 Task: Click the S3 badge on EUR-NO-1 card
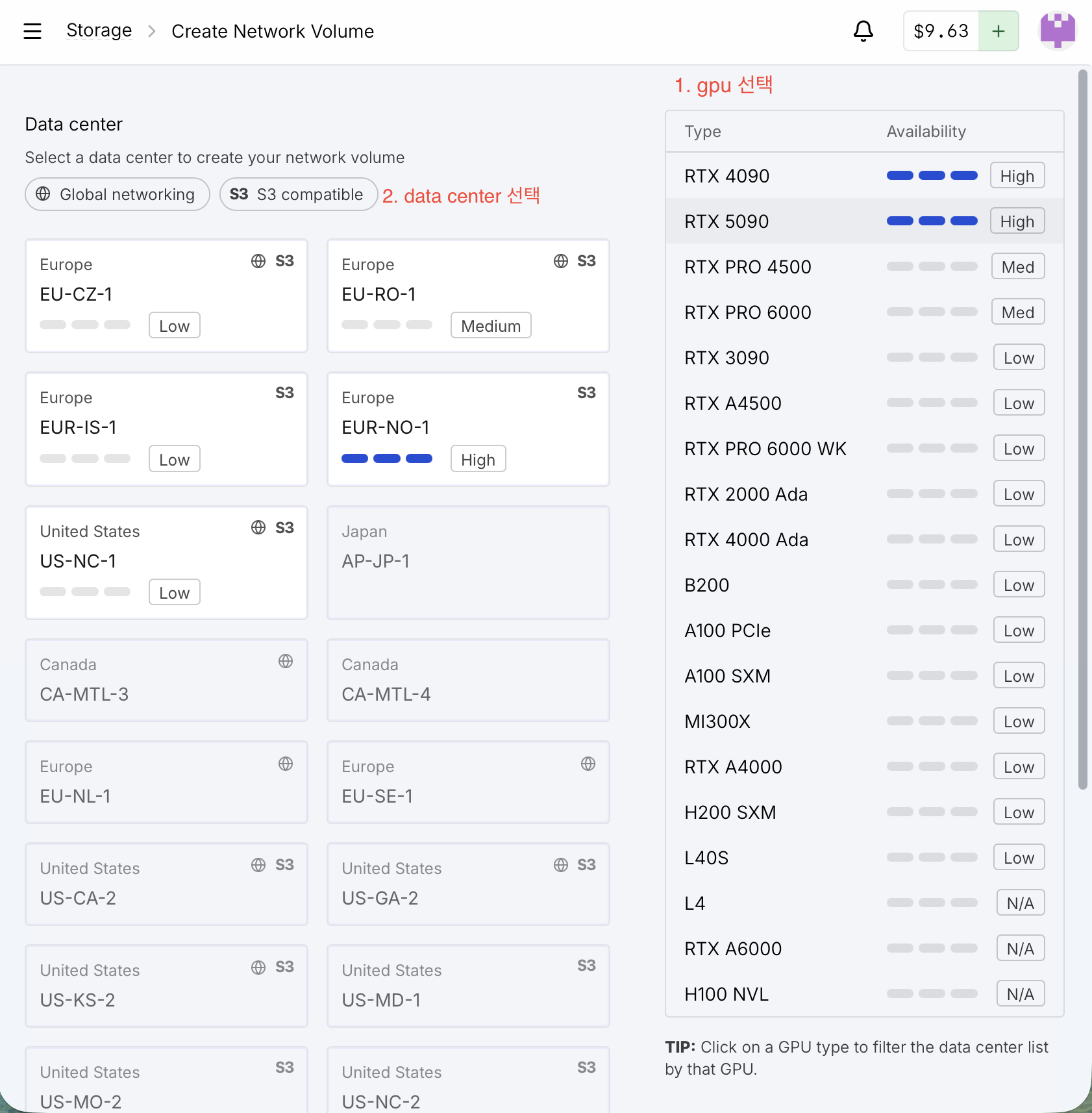(x=586, y=393)
